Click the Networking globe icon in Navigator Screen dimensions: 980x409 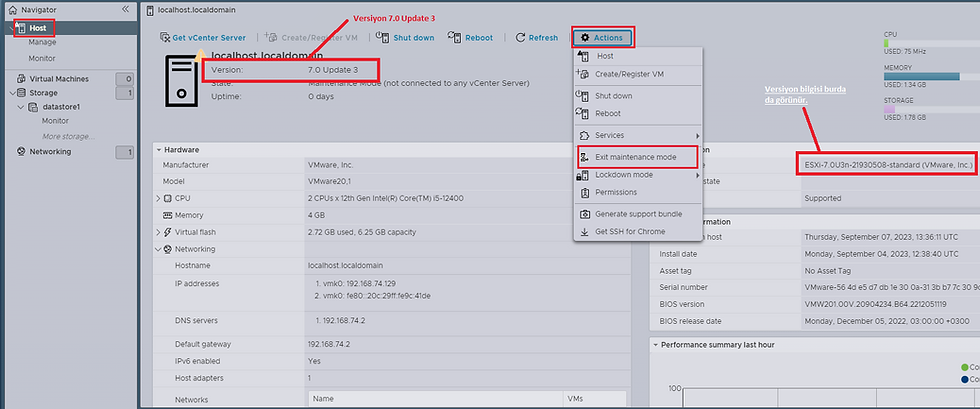21,152
